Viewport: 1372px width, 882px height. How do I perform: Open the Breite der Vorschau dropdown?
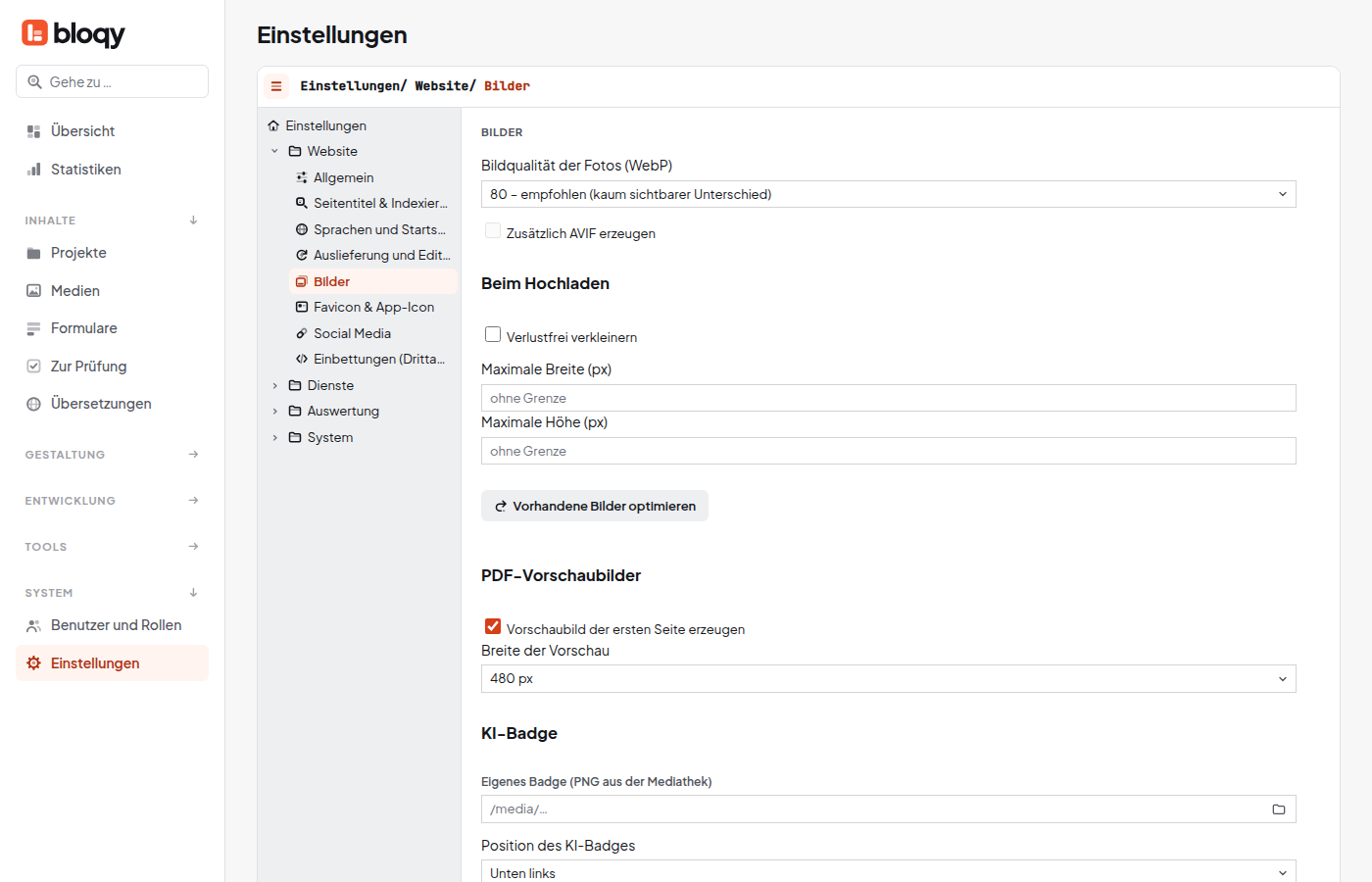(888, 678)
